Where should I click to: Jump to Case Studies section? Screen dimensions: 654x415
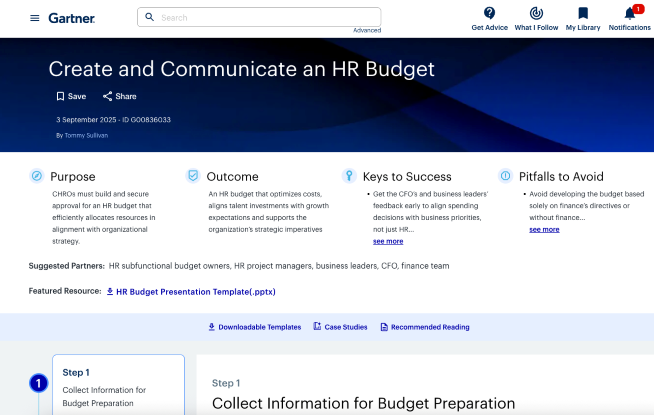340,327
